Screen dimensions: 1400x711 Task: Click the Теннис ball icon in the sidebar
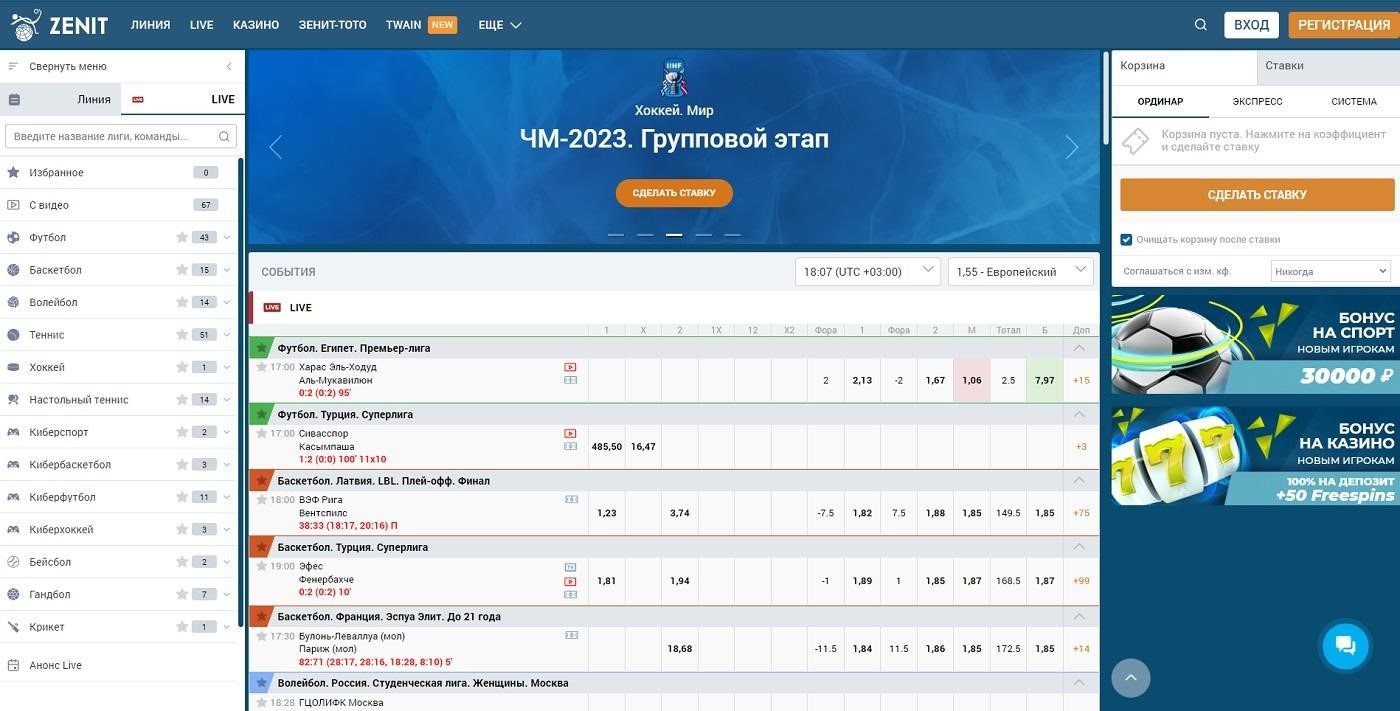tap(13, 335)
